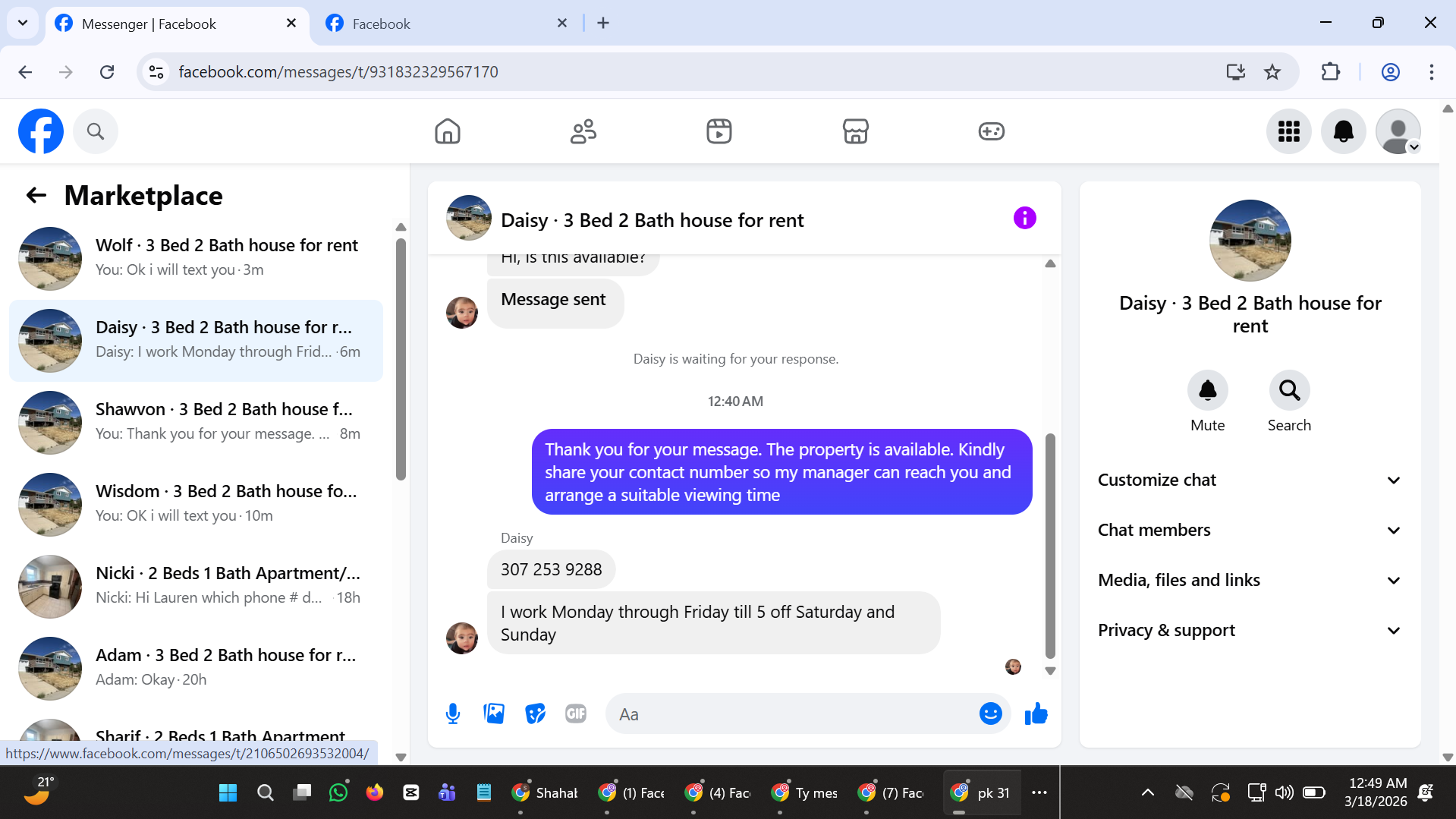1456x819 pixels.
Task: Click Daisy's avatar beside last message
Action: pos(461,638)
